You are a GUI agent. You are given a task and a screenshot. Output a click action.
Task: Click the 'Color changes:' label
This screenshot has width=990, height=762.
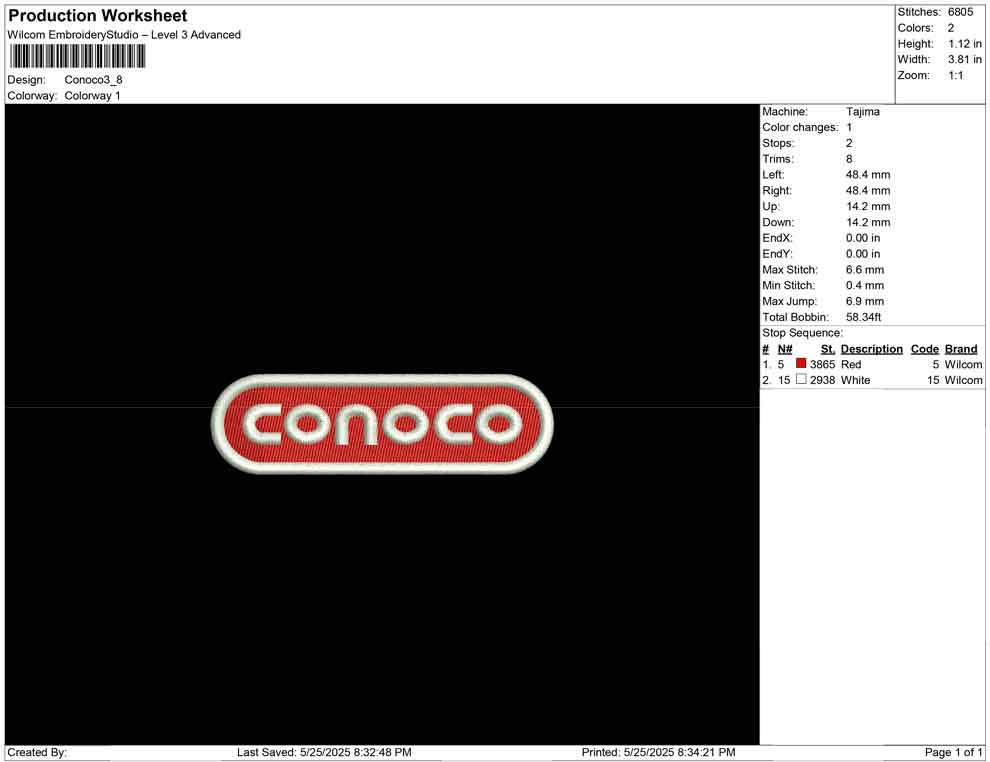click(x=800, y=127)
